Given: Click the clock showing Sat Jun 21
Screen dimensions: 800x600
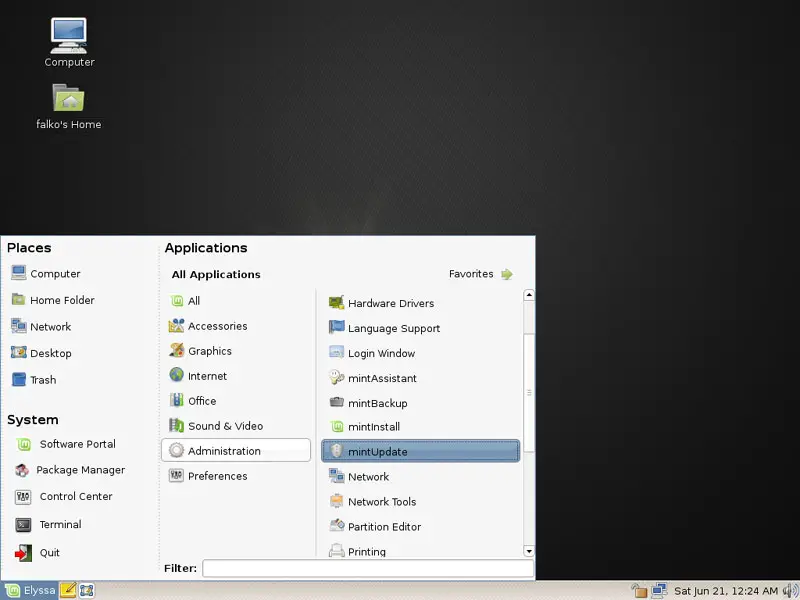Looking at the screenshot, I should click(726, 591).
